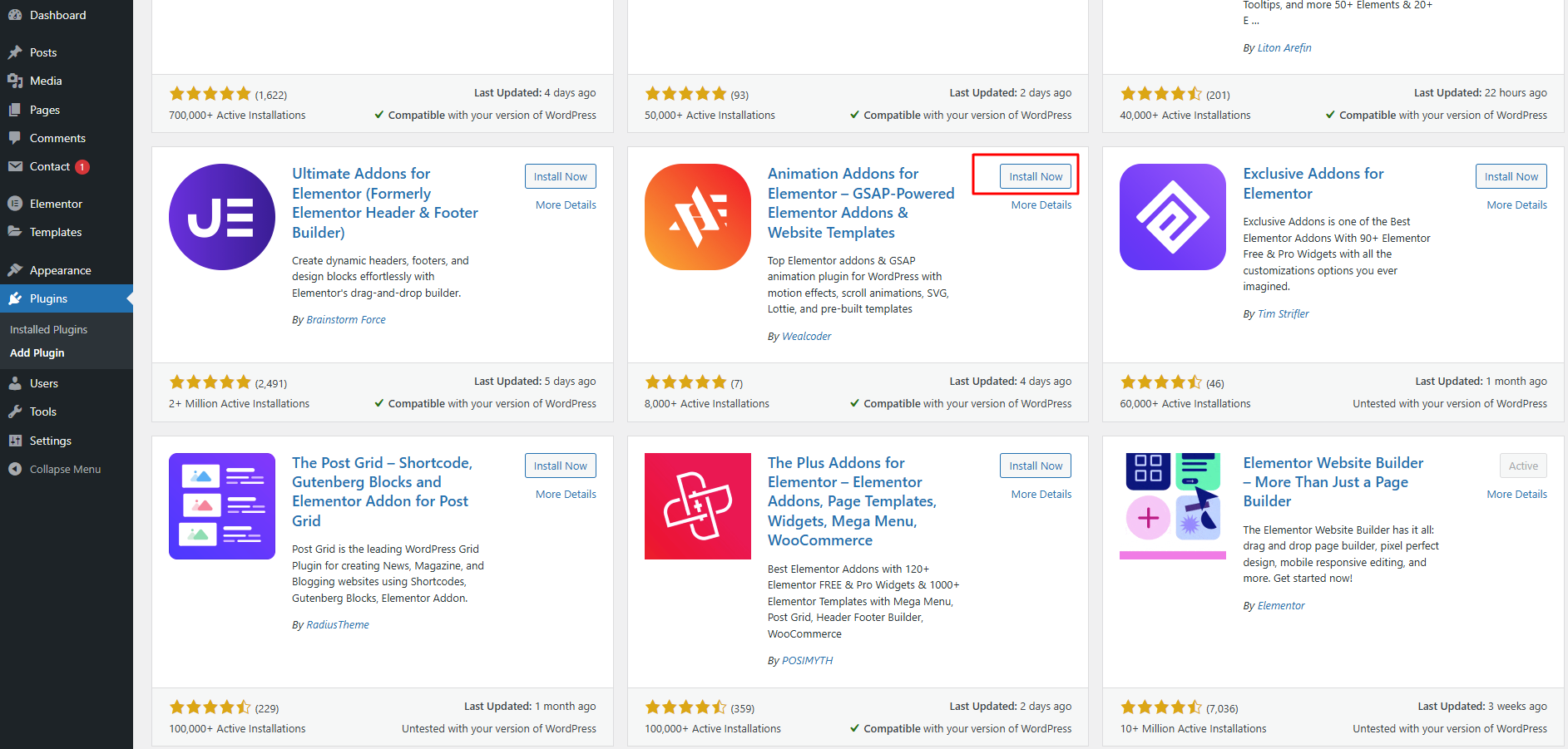Viewport: 1568px width, 749px height.
Task: Visit author Elementor link
Action: [x=1281, y=606]
